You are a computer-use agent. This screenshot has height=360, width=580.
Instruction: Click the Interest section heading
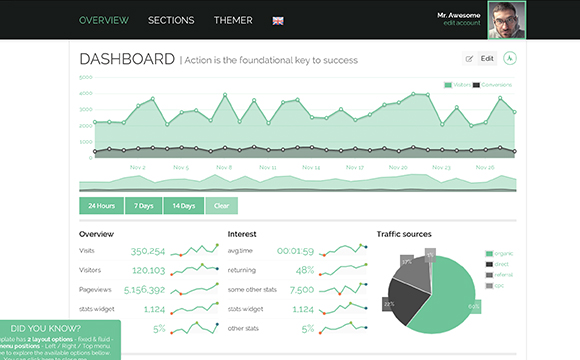coord(242,234)
